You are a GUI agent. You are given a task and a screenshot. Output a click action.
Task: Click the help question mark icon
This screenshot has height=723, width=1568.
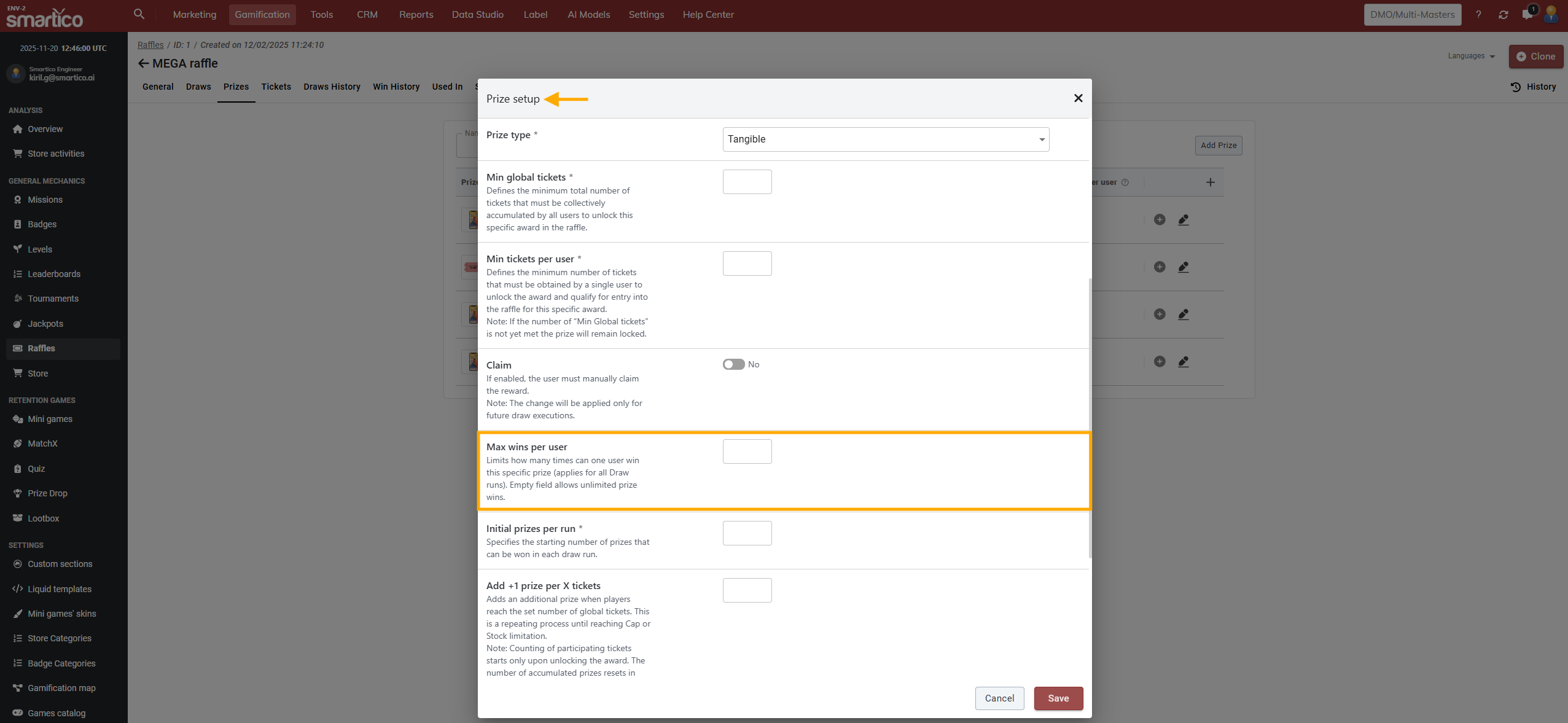click(1478, 15)
